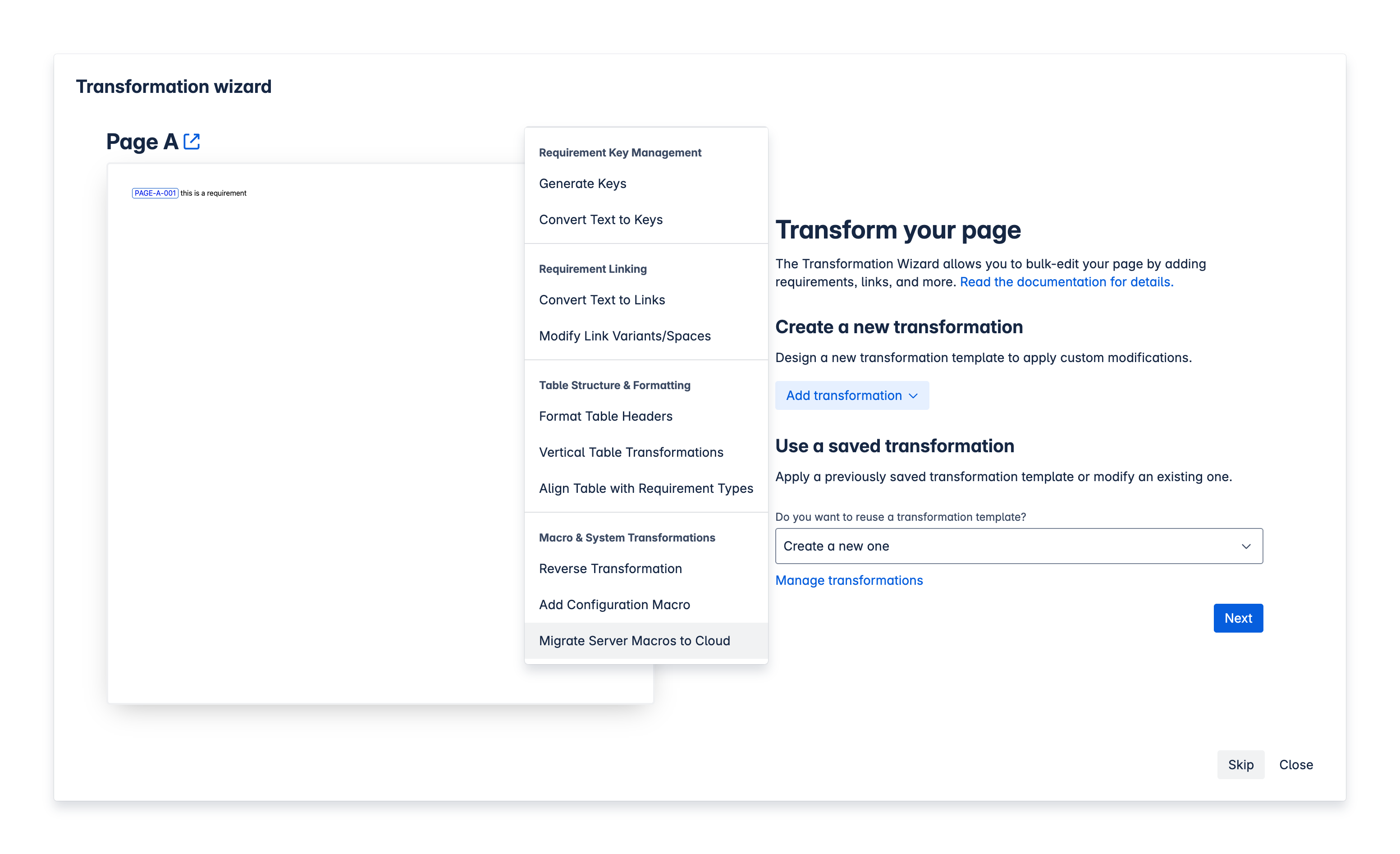
Task: Choose Migrate Server Macros to Cloud
Action: pyautogui.click(x=635, y=640)
